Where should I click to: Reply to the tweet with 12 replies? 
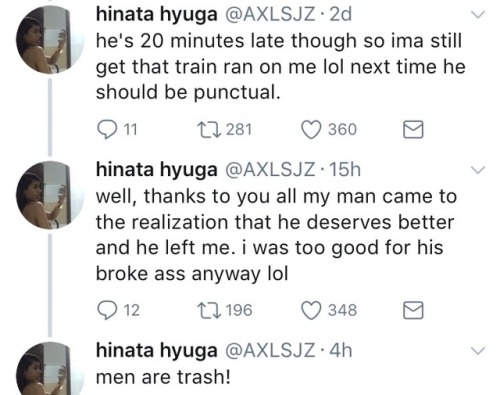click(106, 311)
